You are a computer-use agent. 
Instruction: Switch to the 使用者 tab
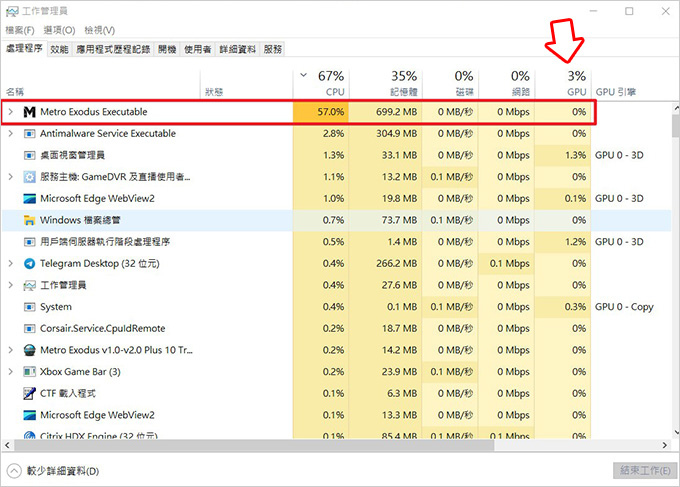pos(197,49)
